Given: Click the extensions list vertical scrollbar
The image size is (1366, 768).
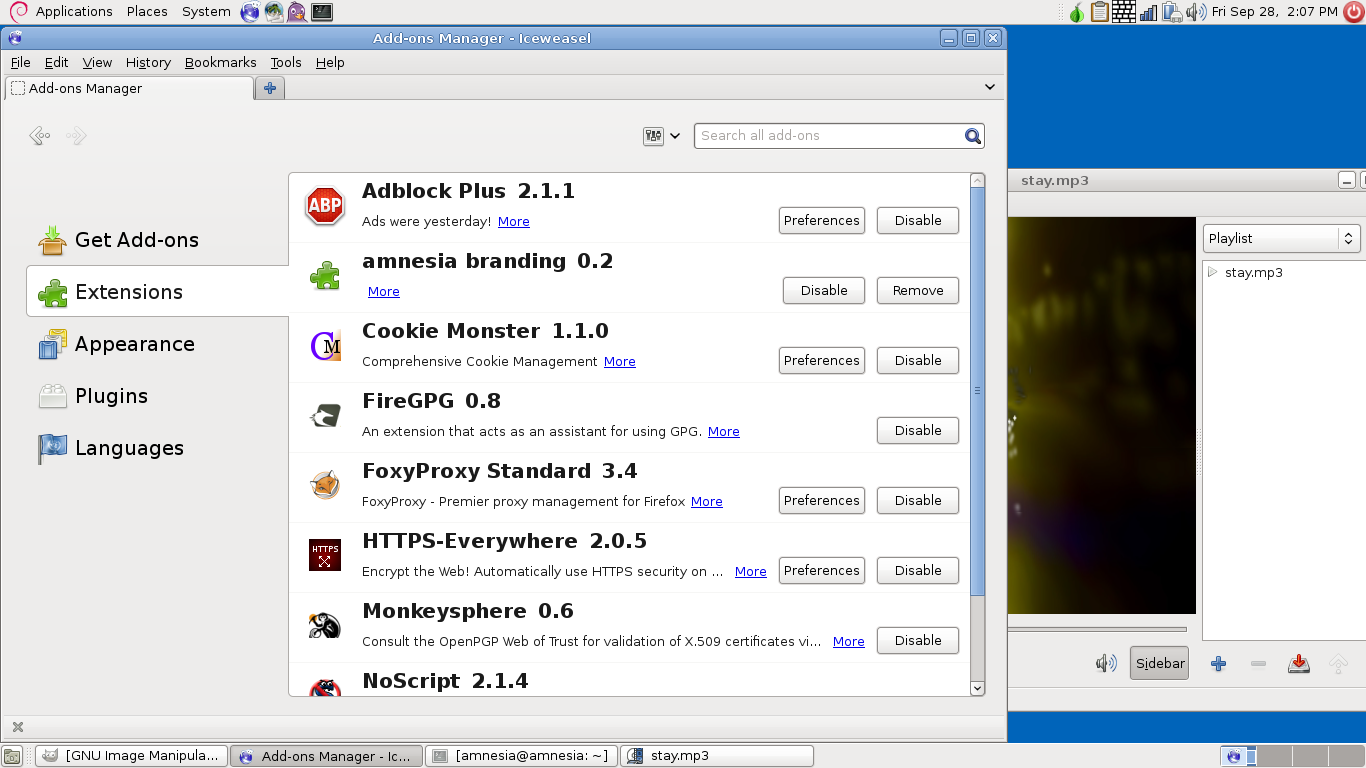Looking at the screenshot, I should pyautogui.click(x=978, y=390).
